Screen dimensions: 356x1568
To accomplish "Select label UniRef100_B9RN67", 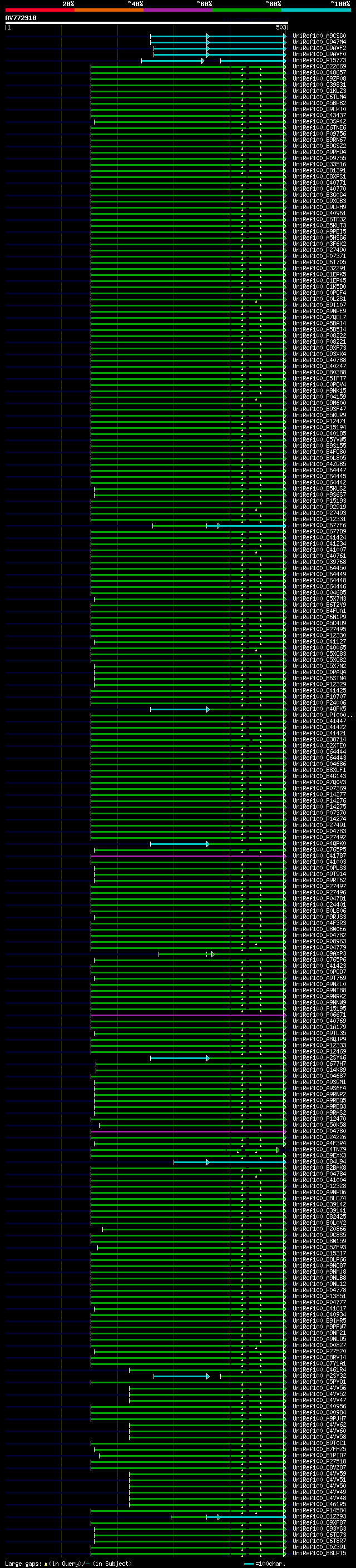I will coord(319,140).
